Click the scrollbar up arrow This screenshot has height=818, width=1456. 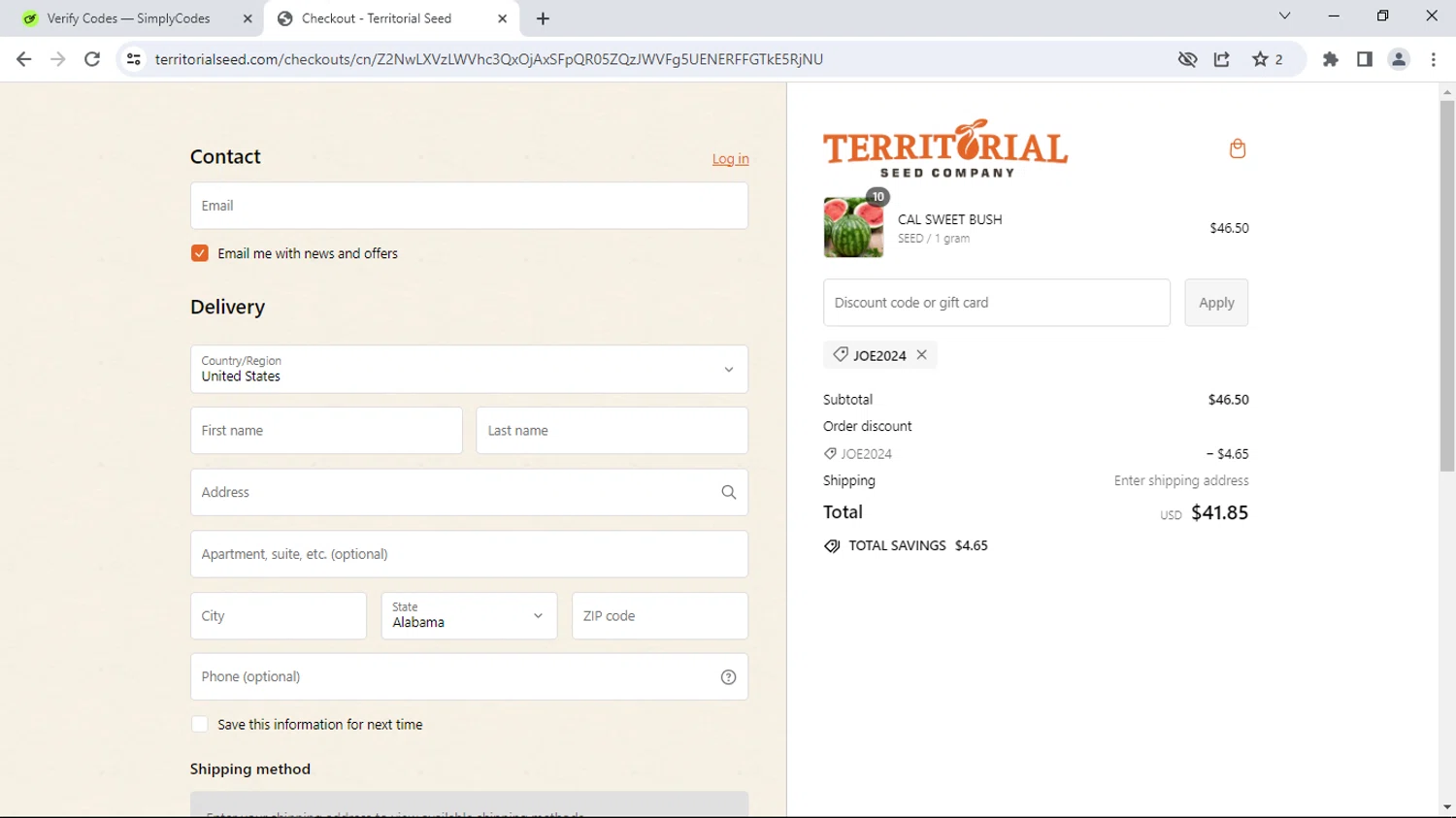coord(1447,92)
